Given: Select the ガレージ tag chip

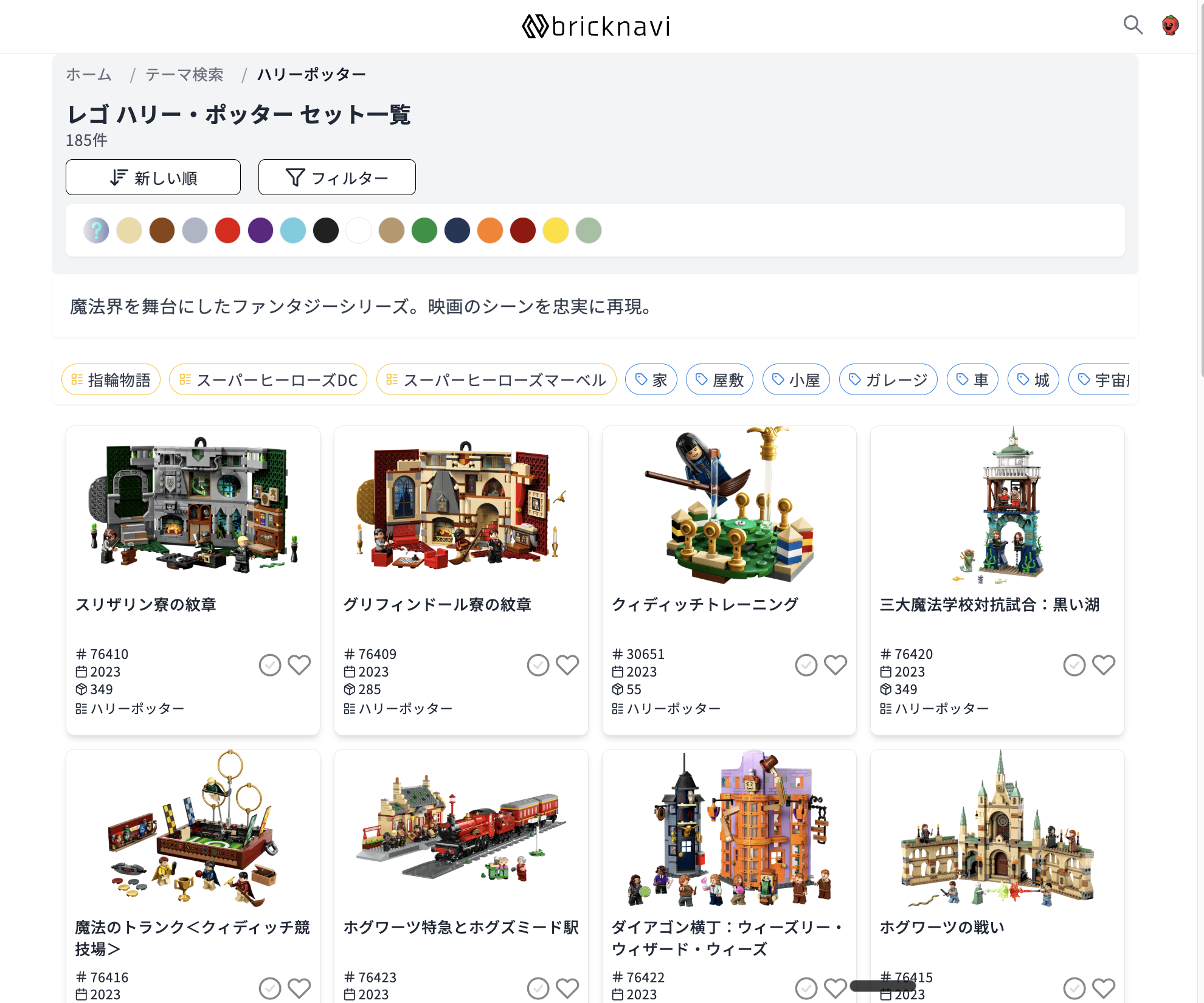Looking at the screenshot, I should tap(888, 380).
